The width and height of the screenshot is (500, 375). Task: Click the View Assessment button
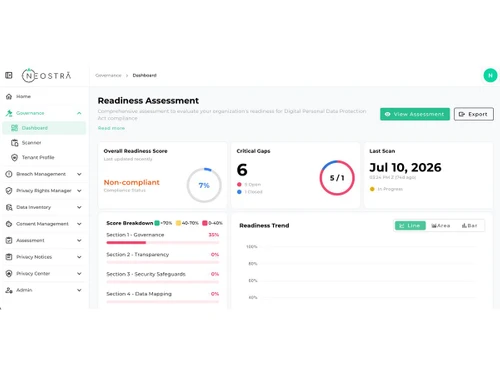(415, 114)
